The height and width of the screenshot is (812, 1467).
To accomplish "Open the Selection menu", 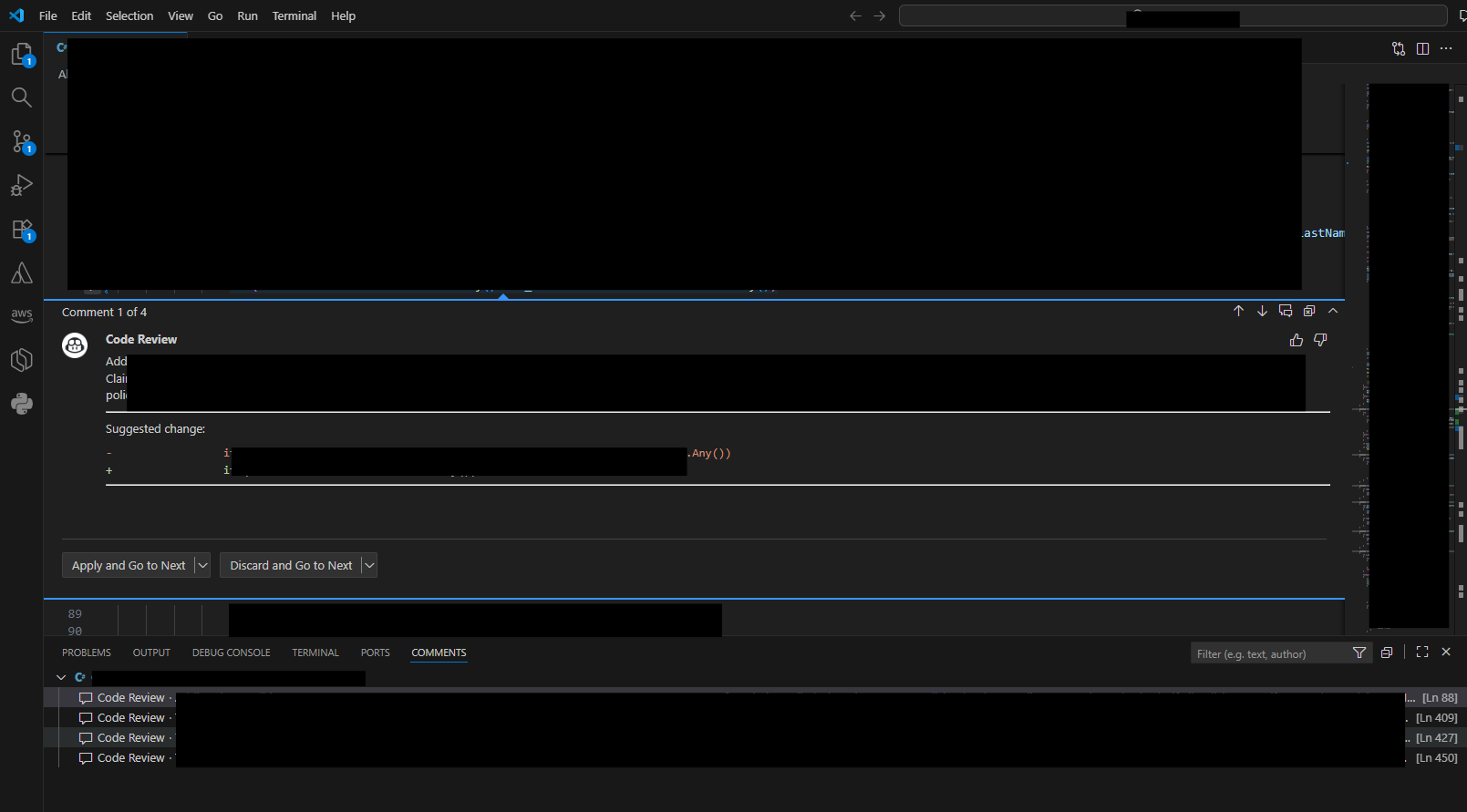I will click(129, 15).
